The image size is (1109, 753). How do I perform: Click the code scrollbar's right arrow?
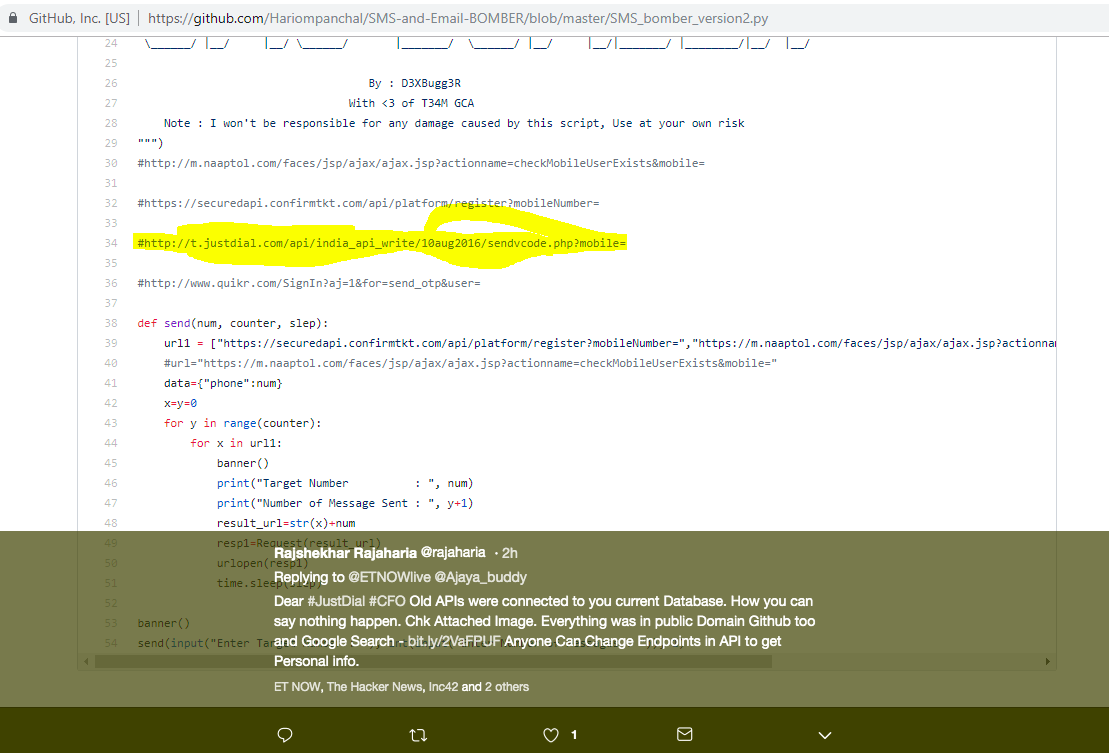click(1047, 661)
